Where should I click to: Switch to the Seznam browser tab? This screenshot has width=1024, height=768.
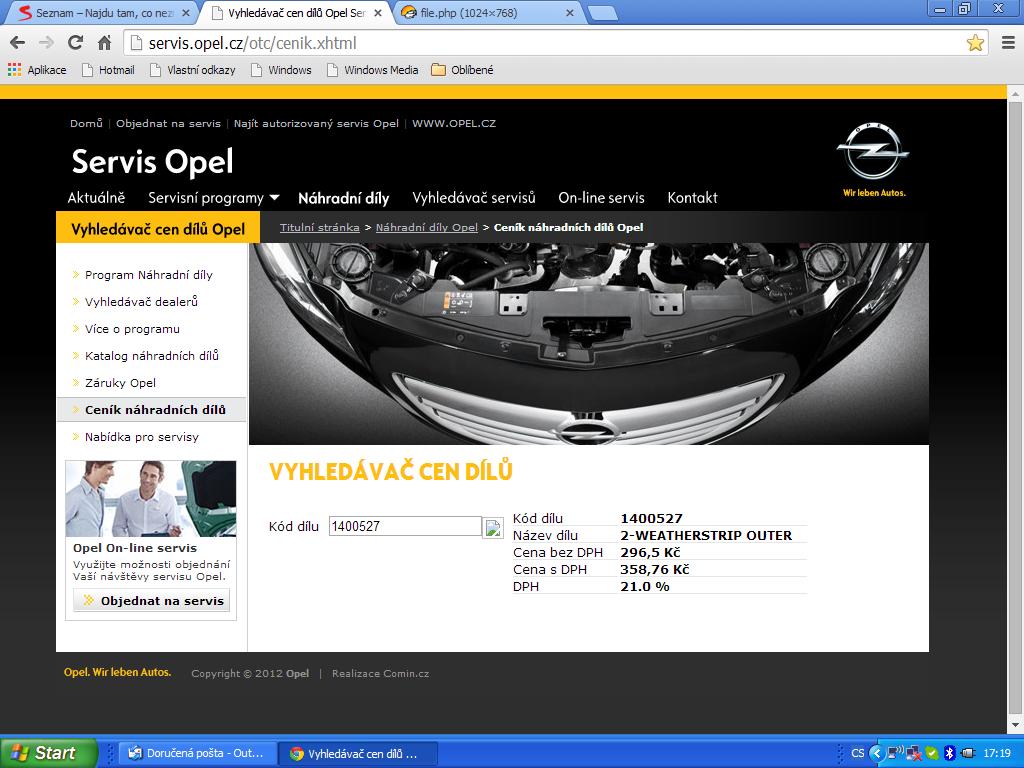tap(100, 13)
